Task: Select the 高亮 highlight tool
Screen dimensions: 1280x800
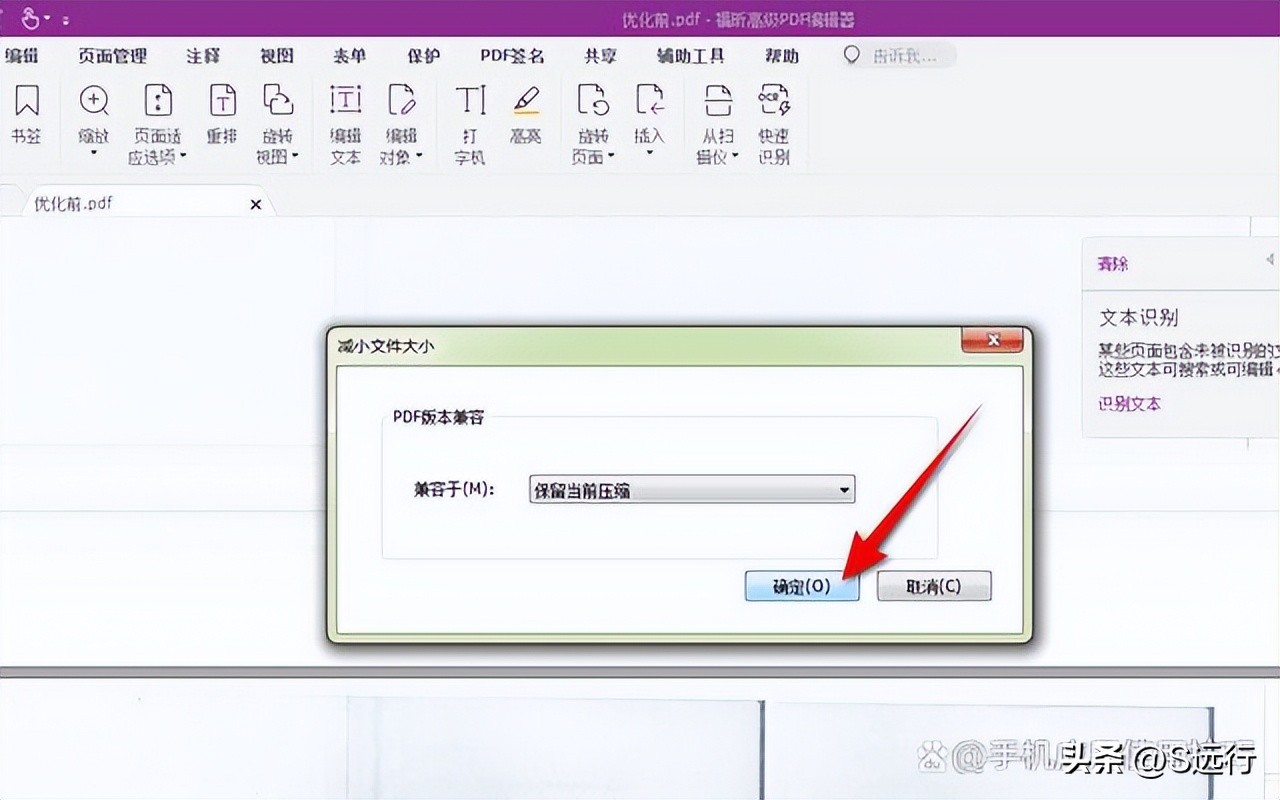Action: point(527,110)
